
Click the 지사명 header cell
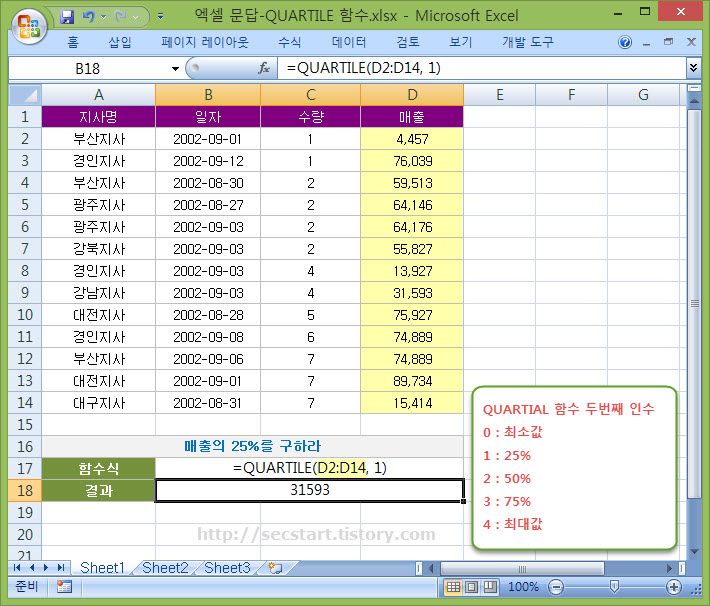click(98, 117)
